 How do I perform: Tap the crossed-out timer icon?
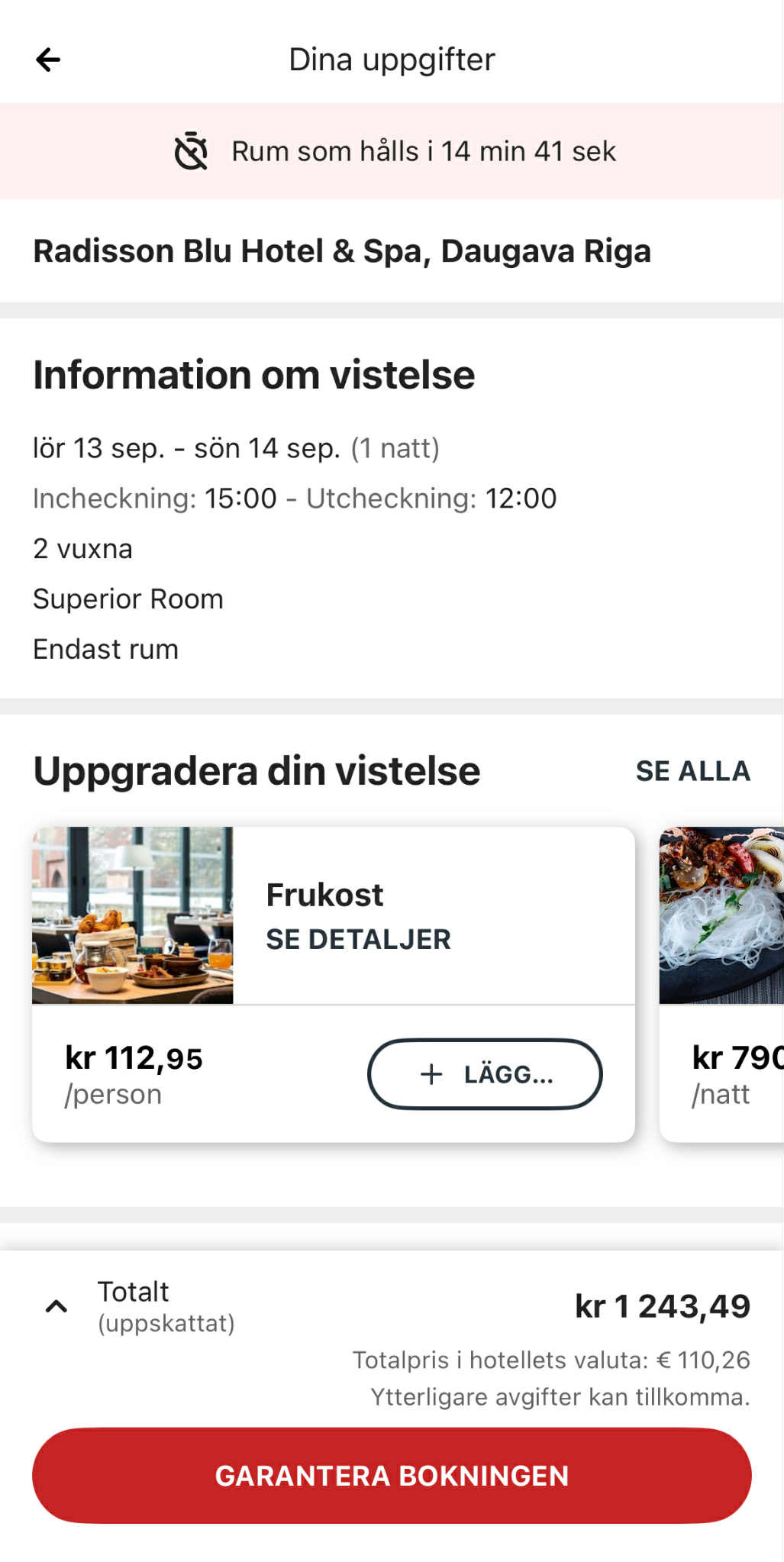pyautogui.click(x=191, y=151)
